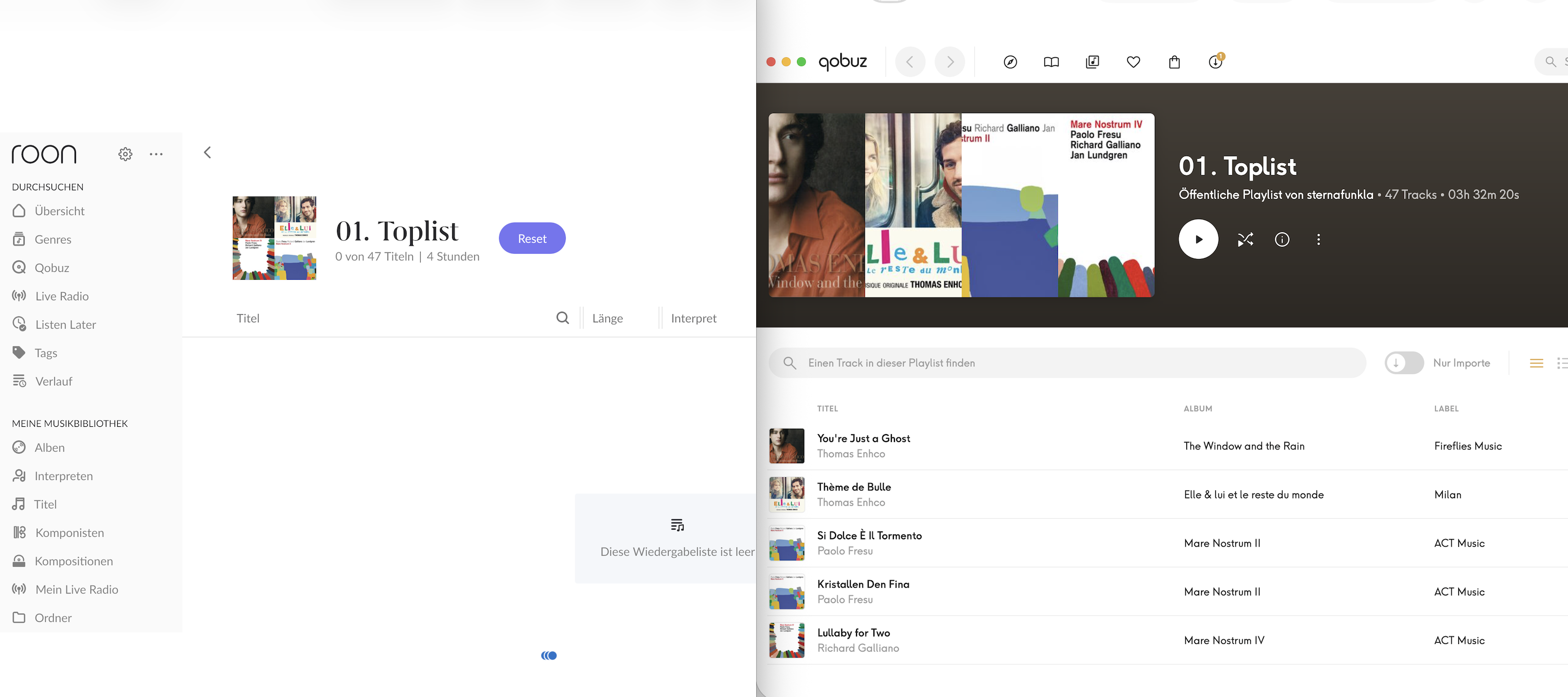Show playlist info icon in Qobuz

coord(1282,239)
